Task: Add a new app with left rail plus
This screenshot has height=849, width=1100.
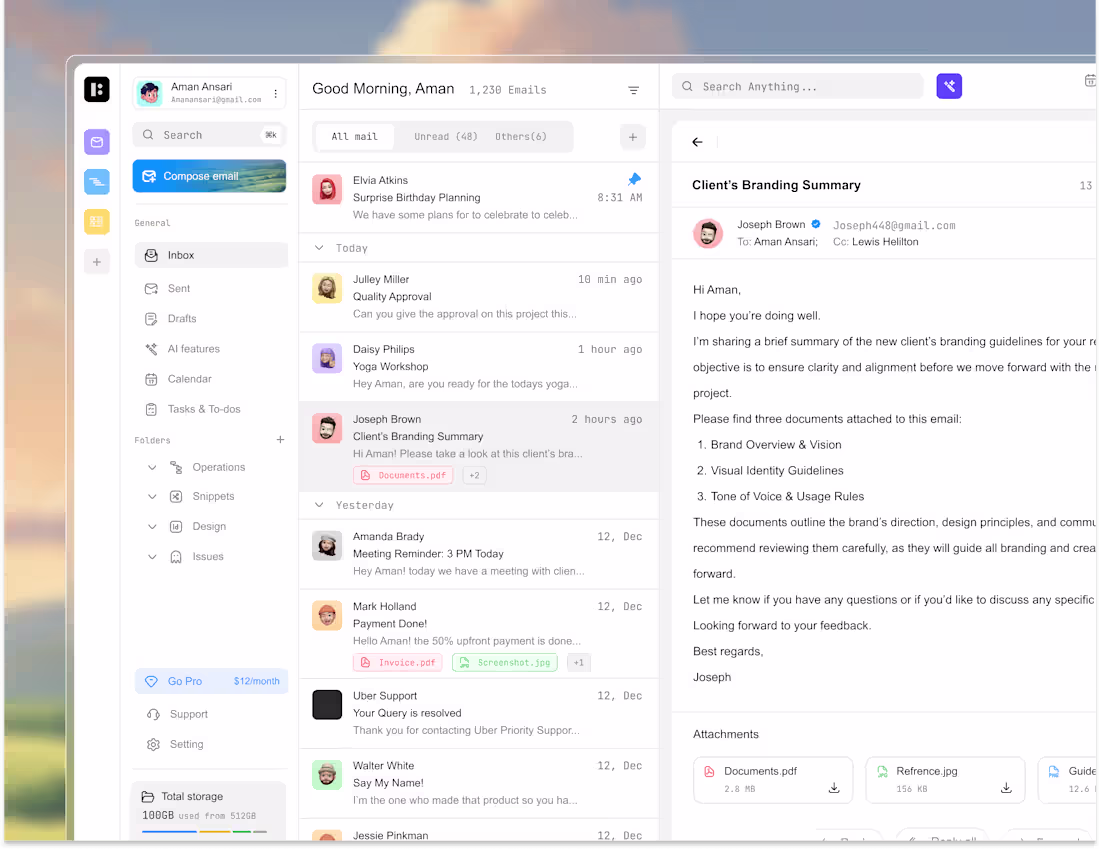Action: pyautogui.click(x=97, y=262)
